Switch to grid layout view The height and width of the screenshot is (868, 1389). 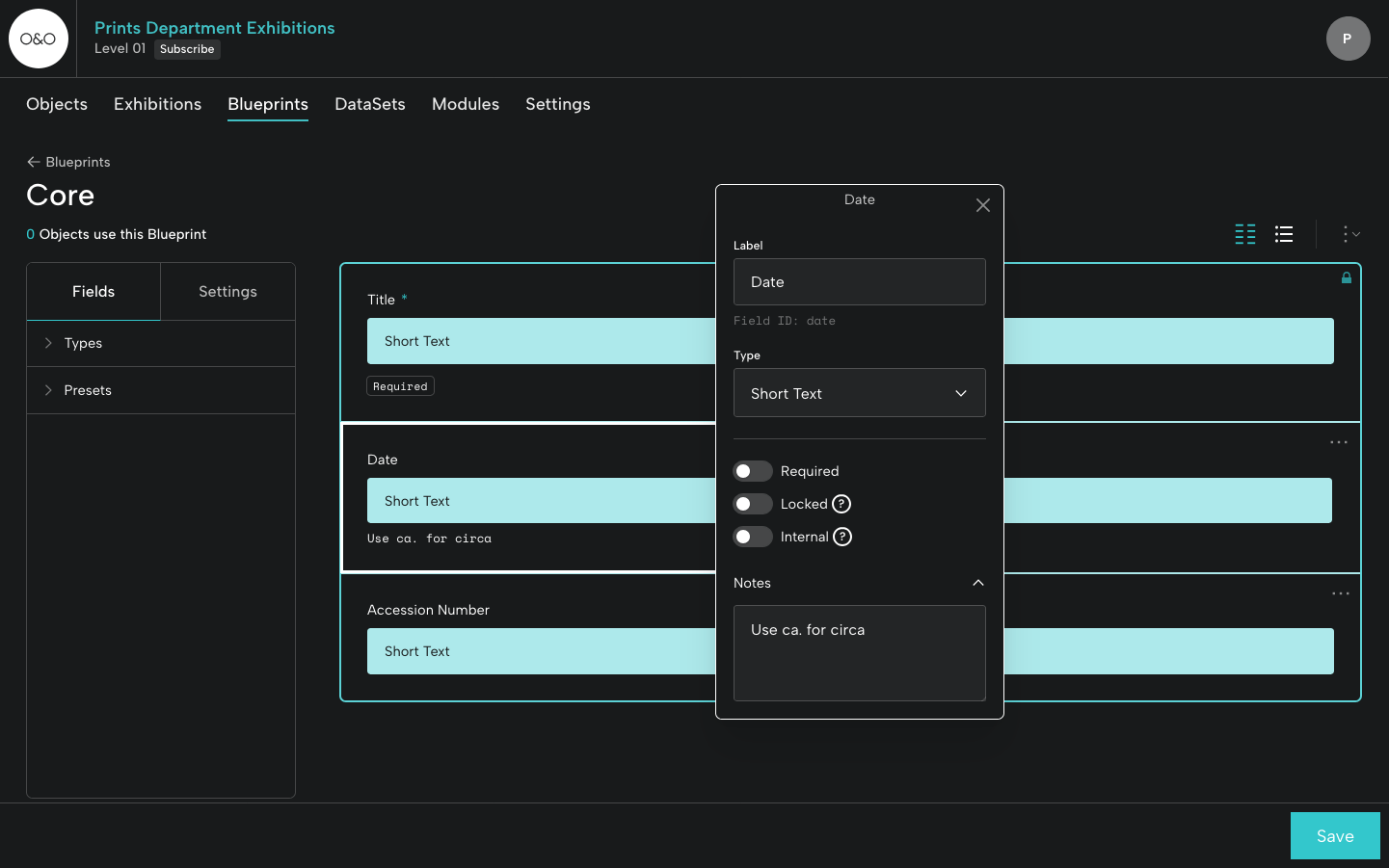point(1244,234)
